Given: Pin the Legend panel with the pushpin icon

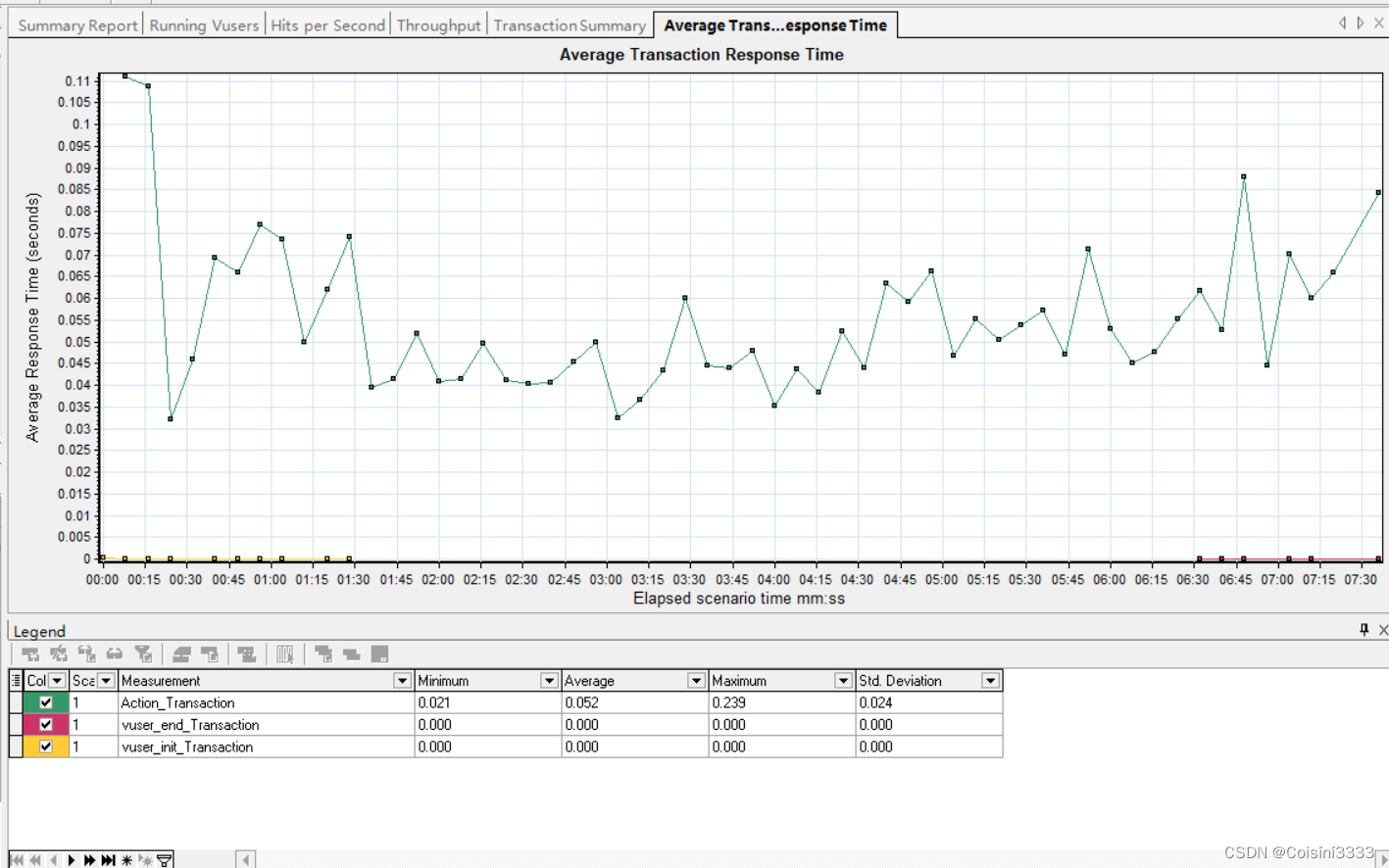Looking at the screenshot, I should click(1364, 630).
